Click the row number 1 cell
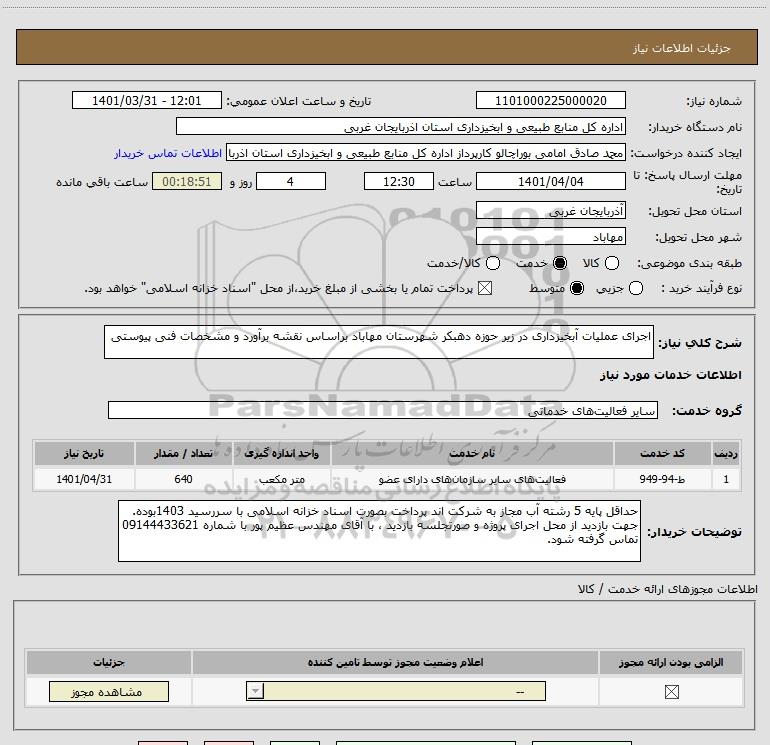This screenshot has height=745, width=770. pyautogui.click(x=726, y=479)
